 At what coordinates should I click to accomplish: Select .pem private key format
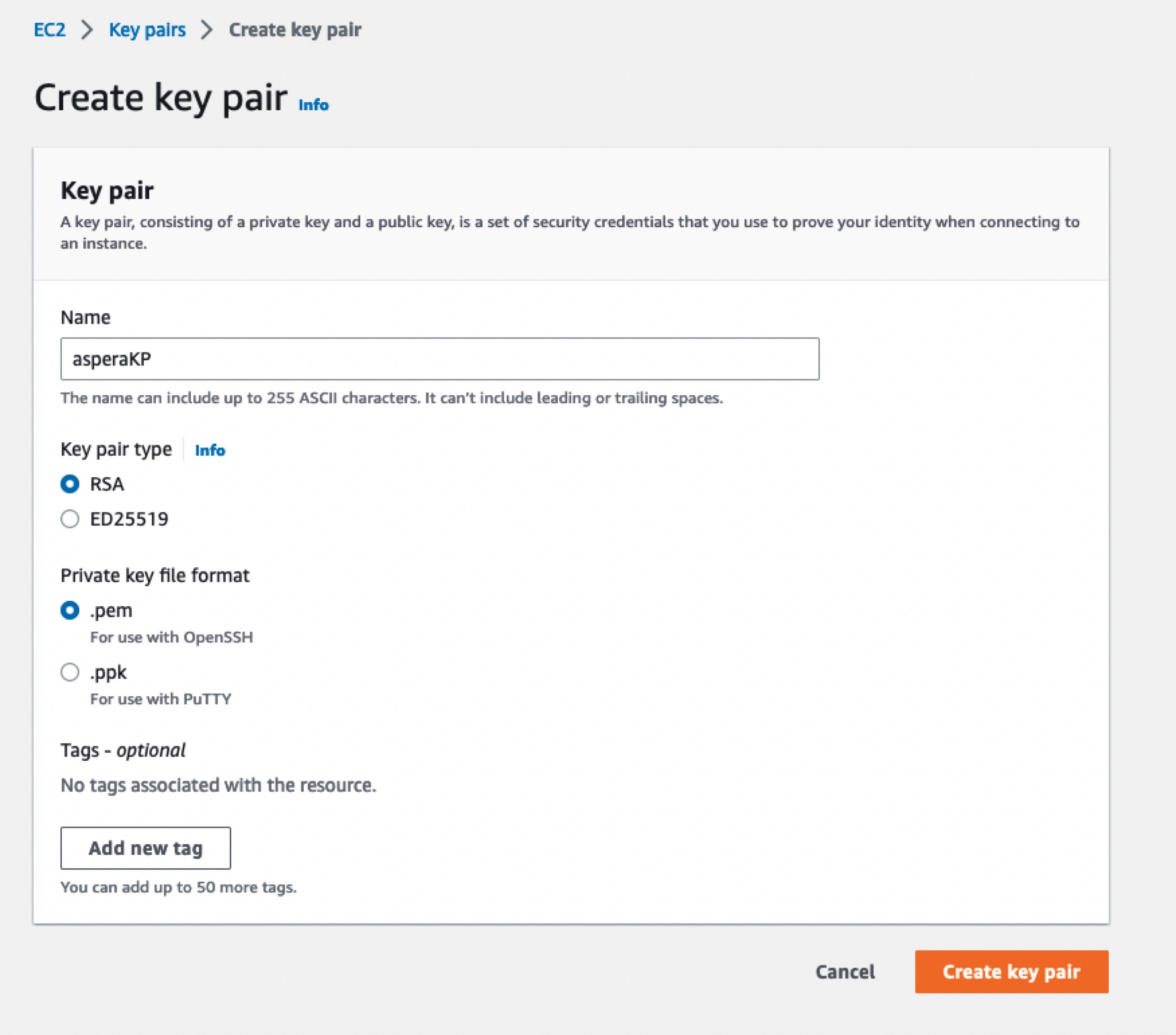coord(70,610)
